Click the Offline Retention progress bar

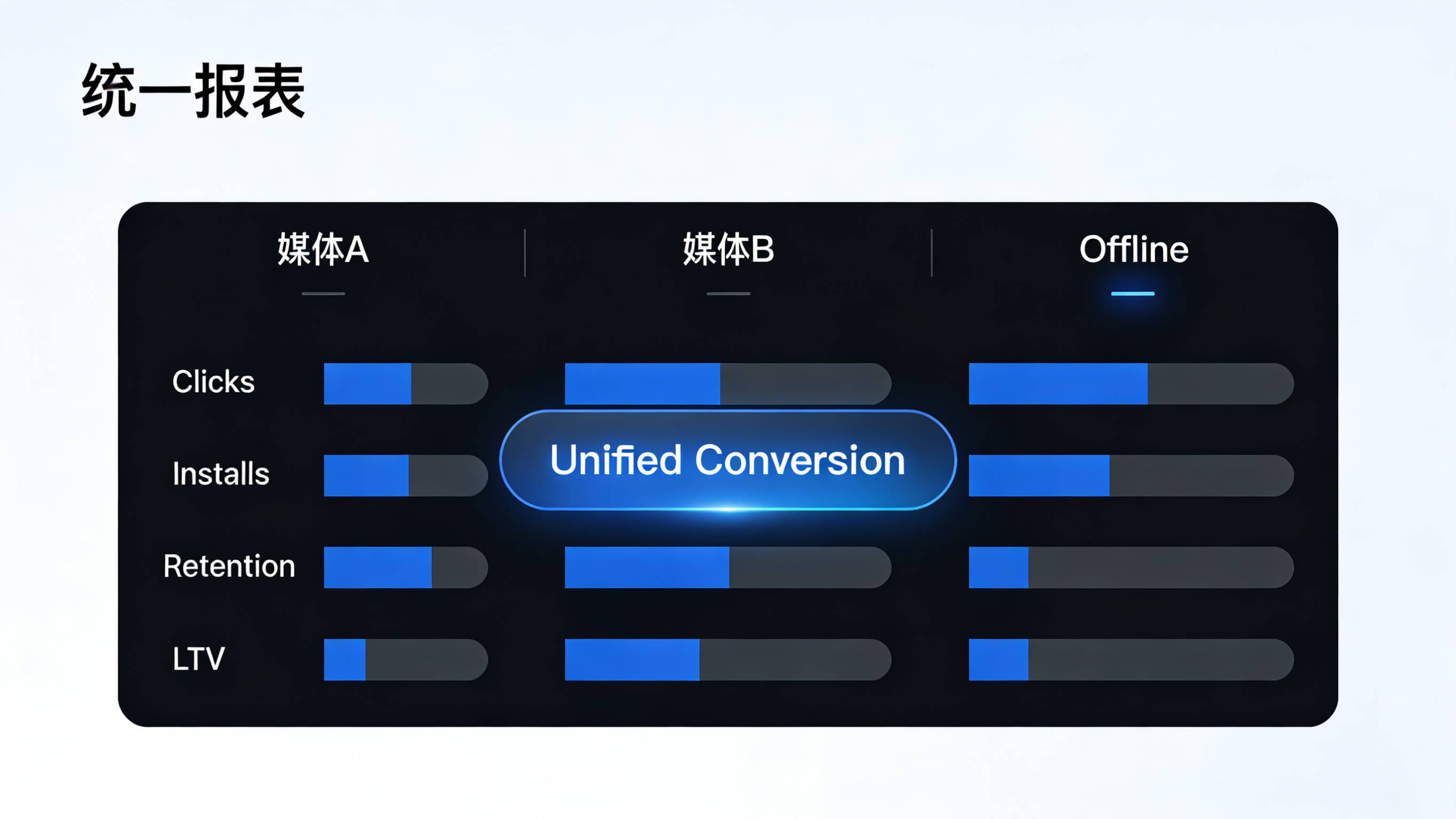tap(1131, 567)
